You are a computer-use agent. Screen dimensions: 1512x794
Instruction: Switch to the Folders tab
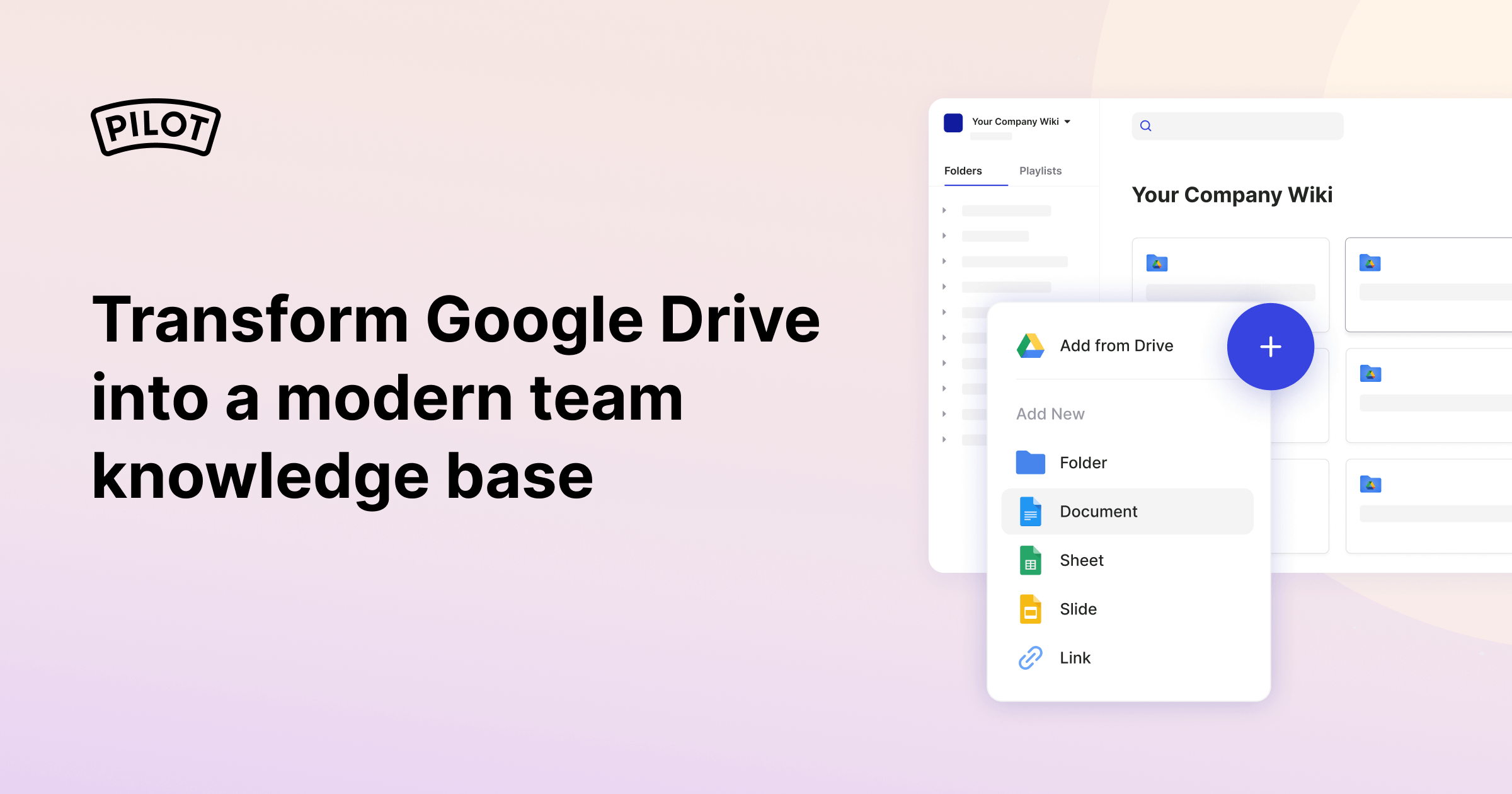tap(963, 171)
